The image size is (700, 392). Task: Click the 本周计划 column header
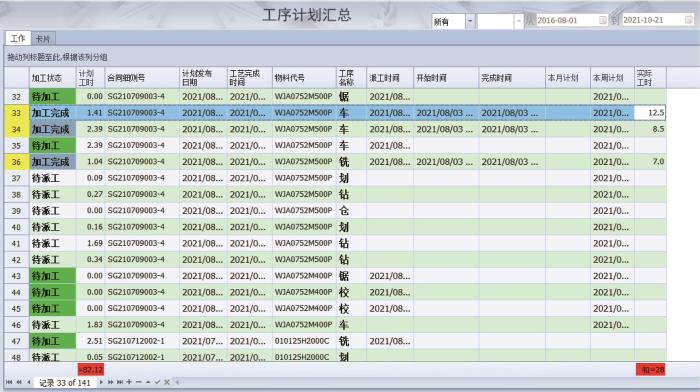612,78
